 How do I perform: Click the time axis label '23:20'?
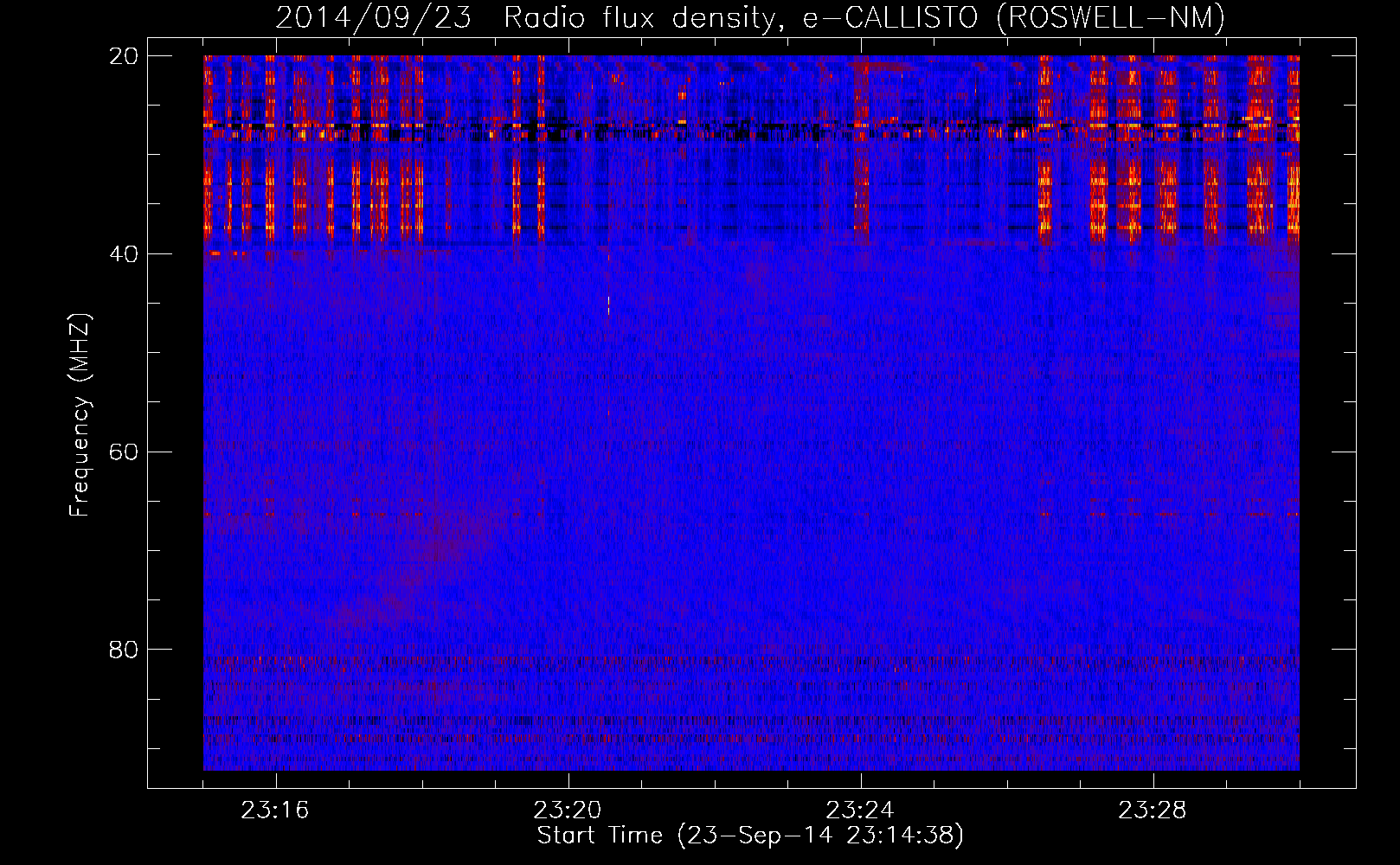pos(568,811)
